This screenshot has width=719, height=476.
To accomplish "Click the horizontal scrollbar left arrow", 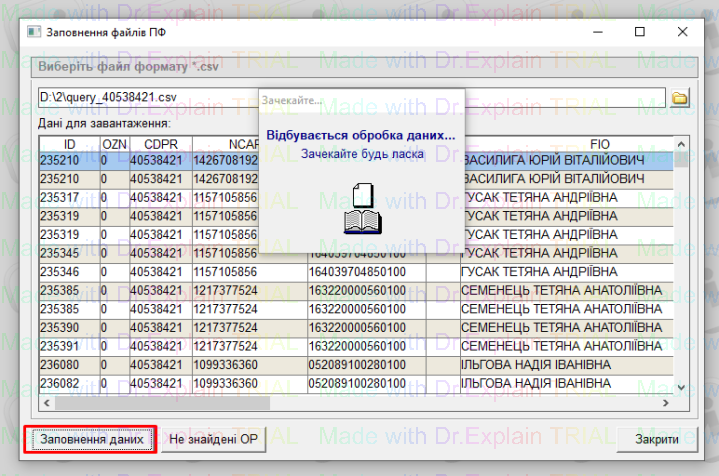I will 46,402.
